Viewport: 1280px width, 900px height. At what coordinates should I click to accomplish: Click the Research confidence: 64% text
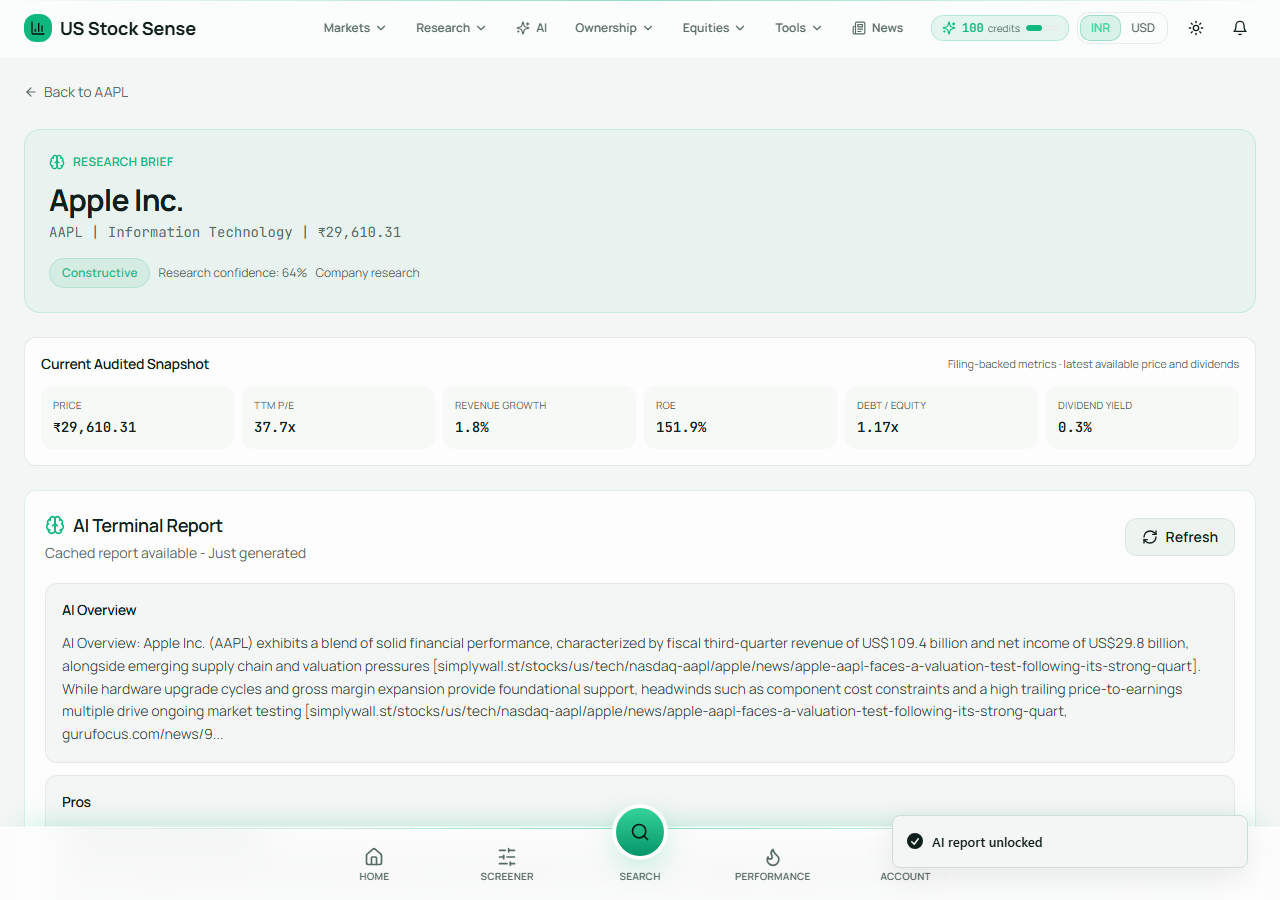(x=233, y=273)
